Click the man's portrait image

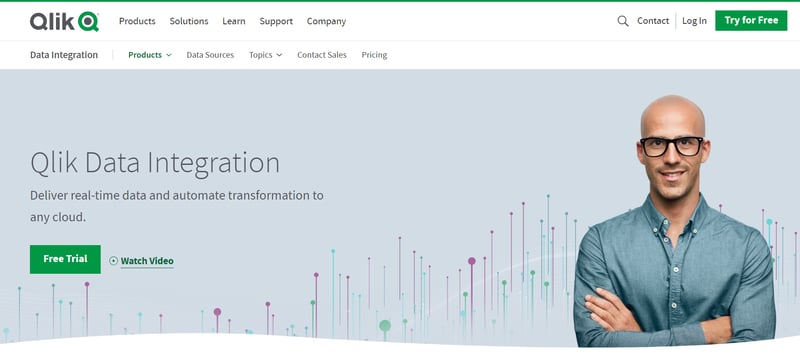click(674, 221)
